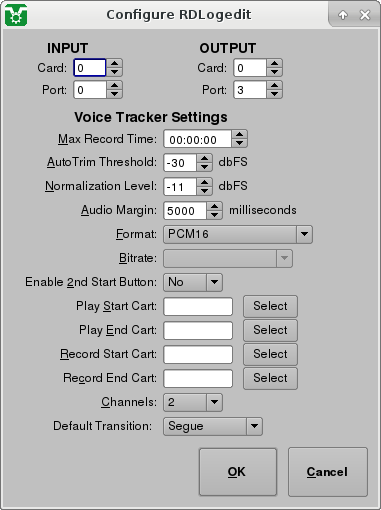Image resolution: width=381 pixels, height=510 pixels.
Task: Raise the Max Record Time with up arrow
Action: (x=239, y=134)
